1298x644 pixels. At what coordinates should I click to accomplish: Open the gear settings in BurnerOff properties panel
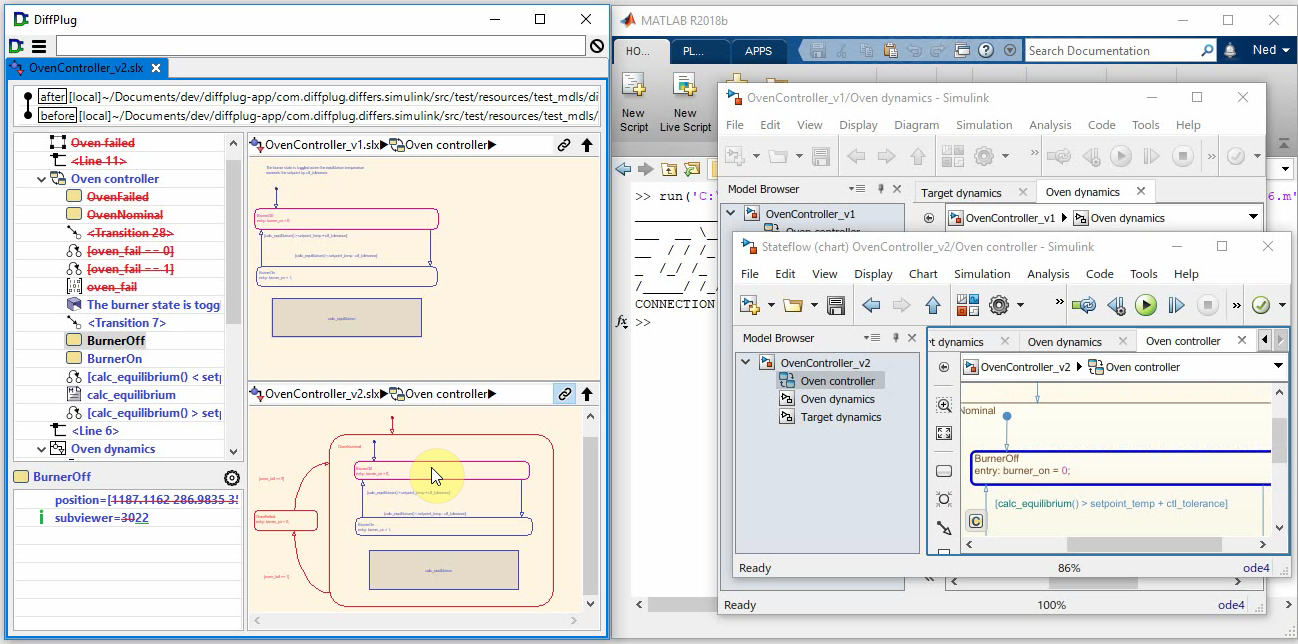coord(232,478)
